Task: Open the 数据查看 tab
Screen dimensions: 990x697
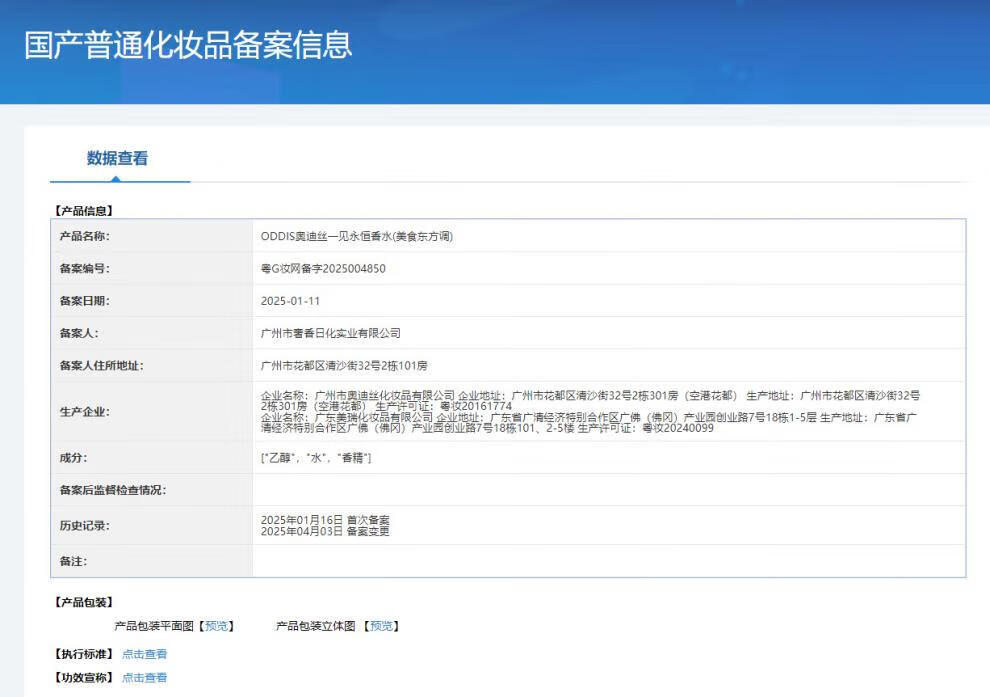Action: 117,158
